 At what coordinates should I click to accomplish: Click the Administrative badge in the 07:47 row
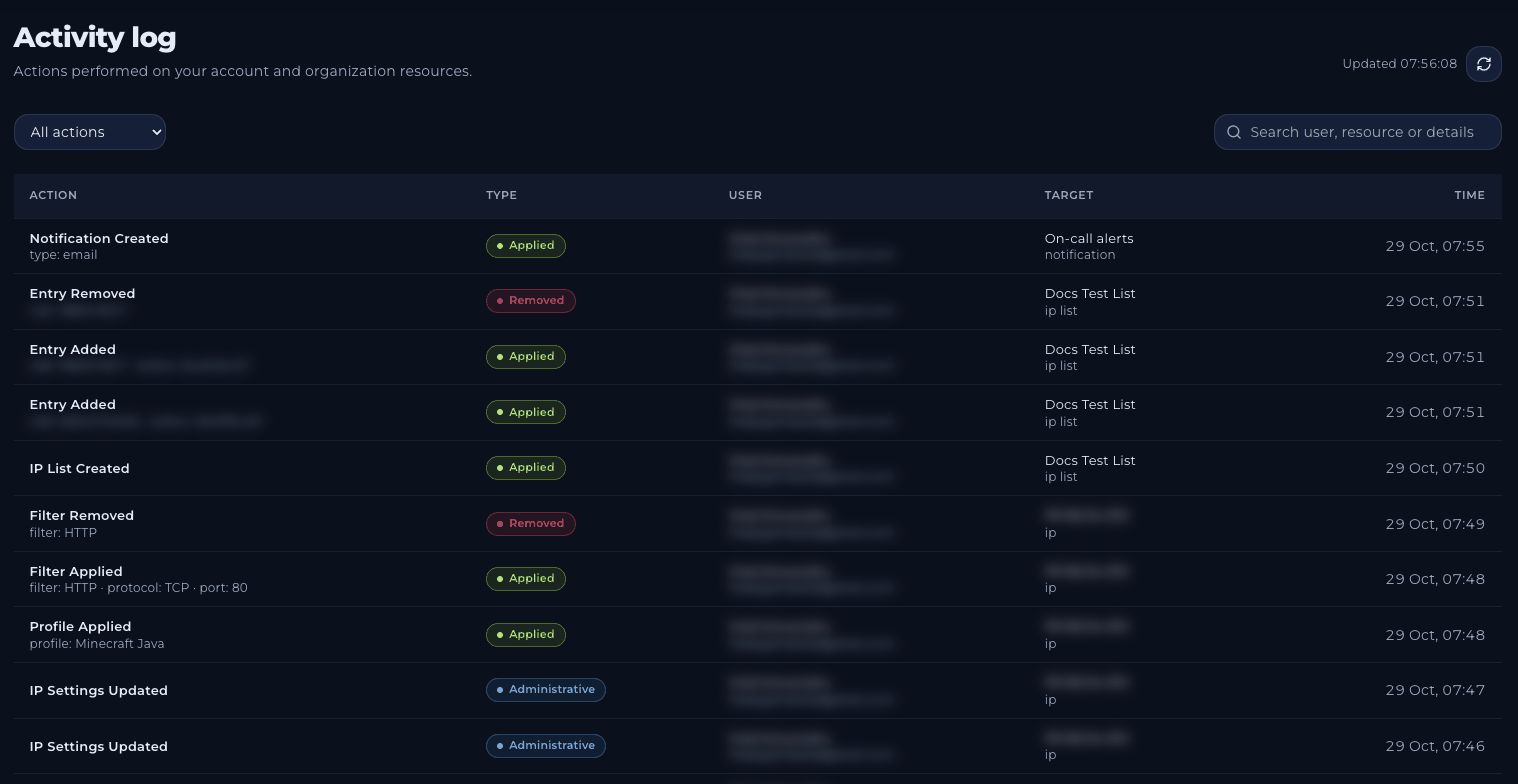[546, 690]
